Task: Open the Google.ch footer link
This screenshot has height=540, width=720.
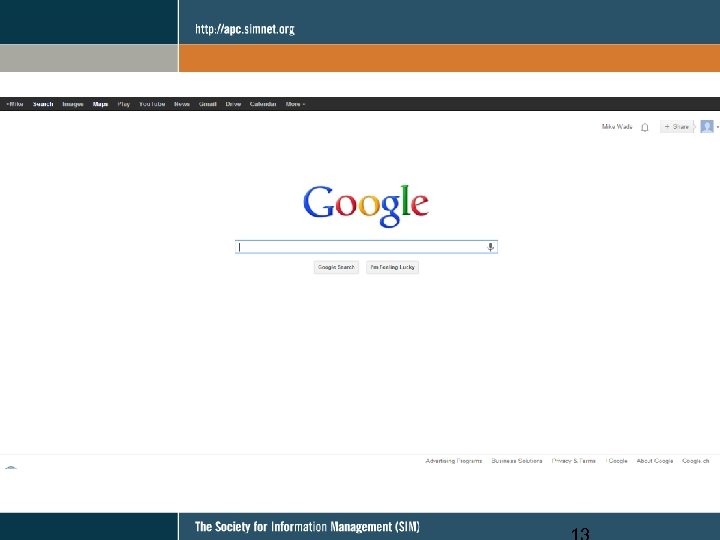Action: pos(696,461)
